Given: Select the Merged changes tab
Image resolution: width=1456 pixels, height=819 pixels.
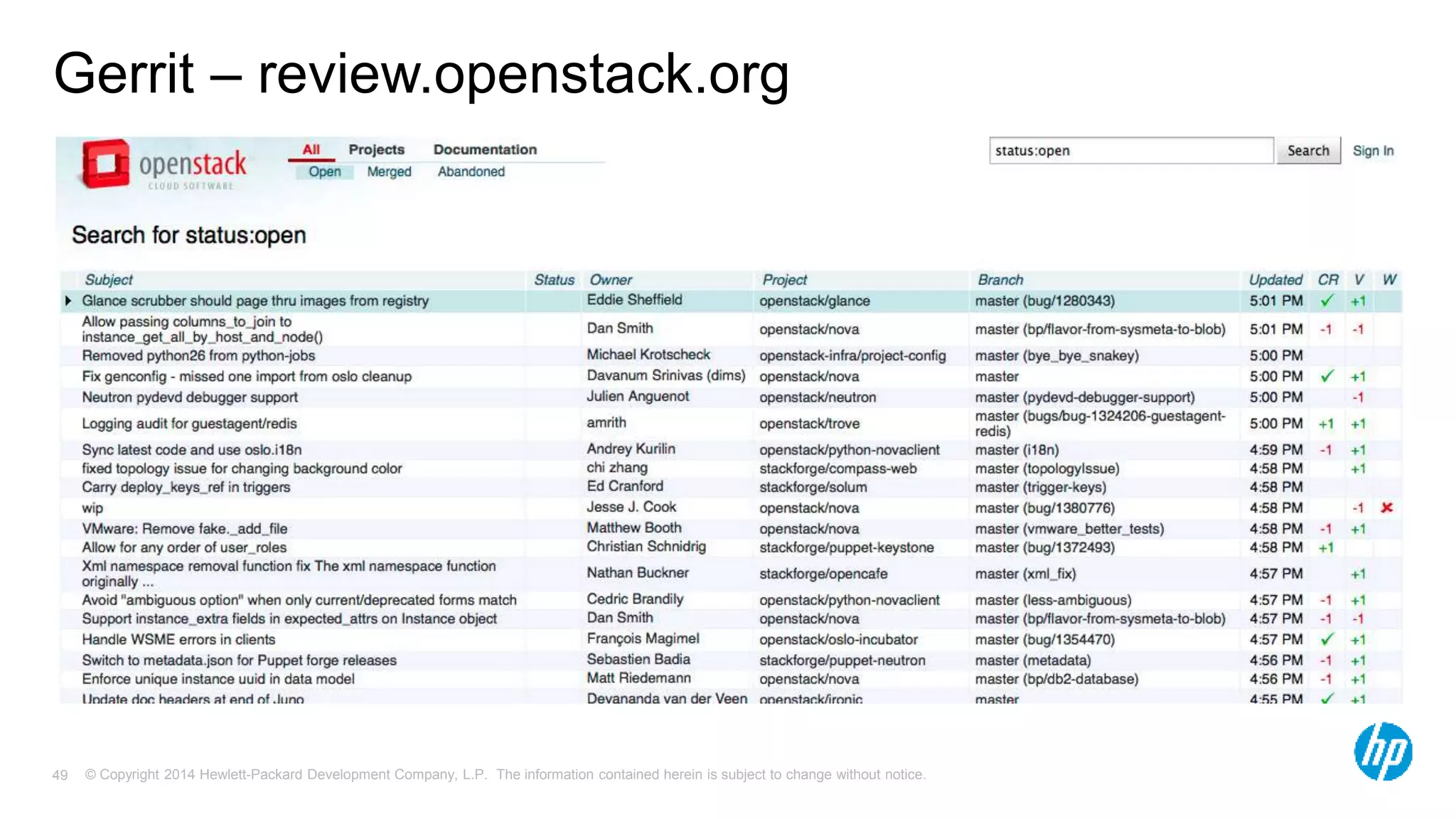Looking at the screenshot, I should (x=389, y=171).
